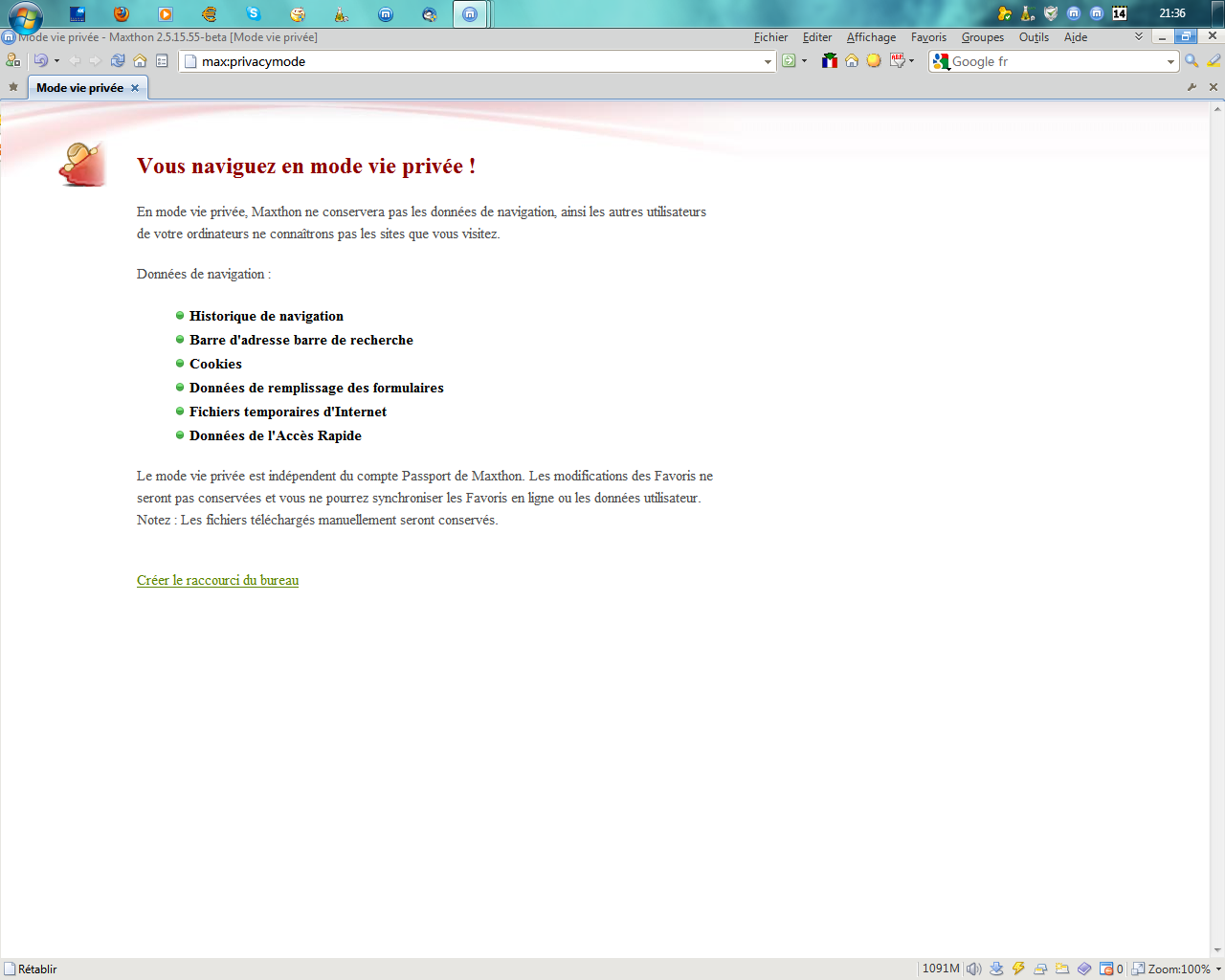1225x980 pixels.
Task: Click the close X at tab bar end
Action: point(1214,87)
